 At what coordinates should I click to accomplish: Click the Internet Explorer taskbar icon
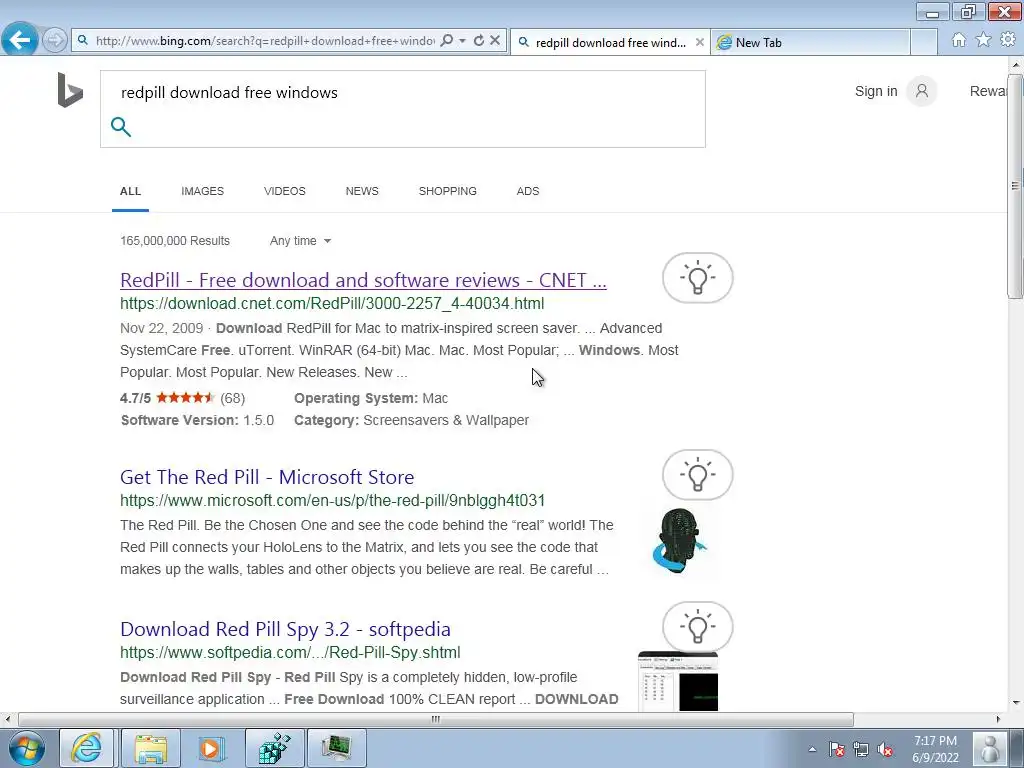87,748
